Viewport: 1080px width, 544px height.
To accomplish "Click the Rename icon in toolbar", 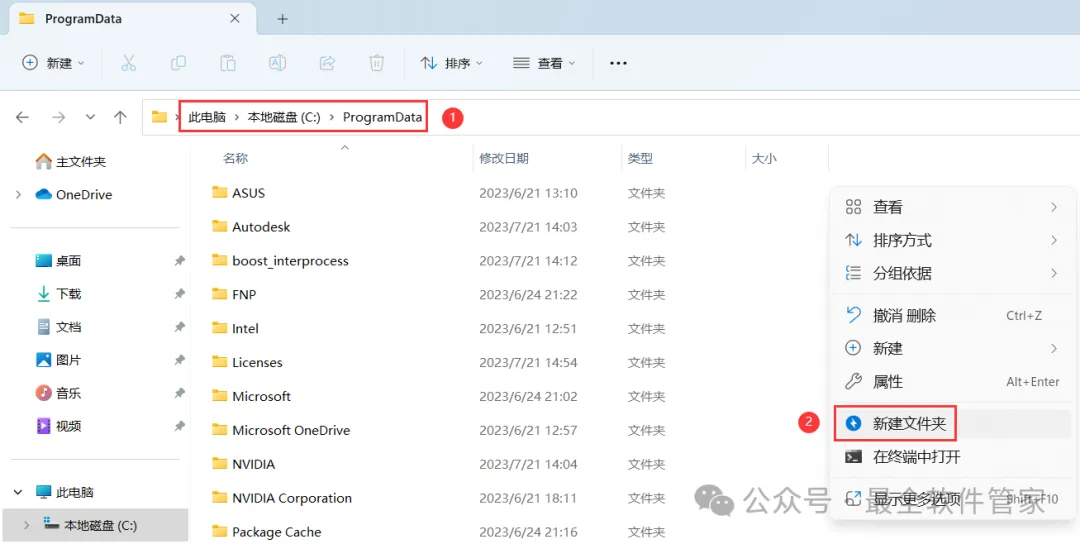I will 278,63.
